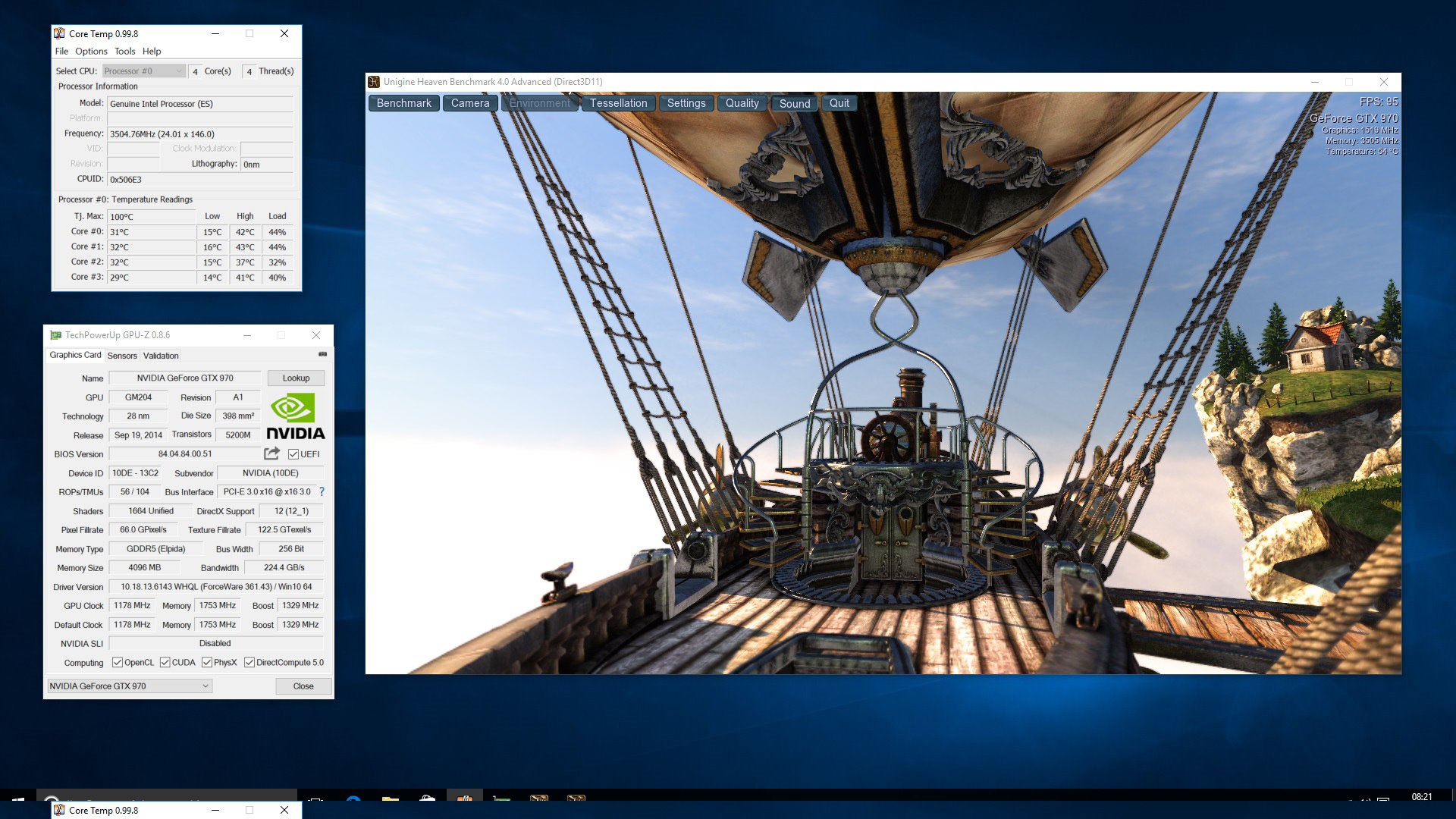Open Settings in Heaven Benchmark

(x=686, y=103)
